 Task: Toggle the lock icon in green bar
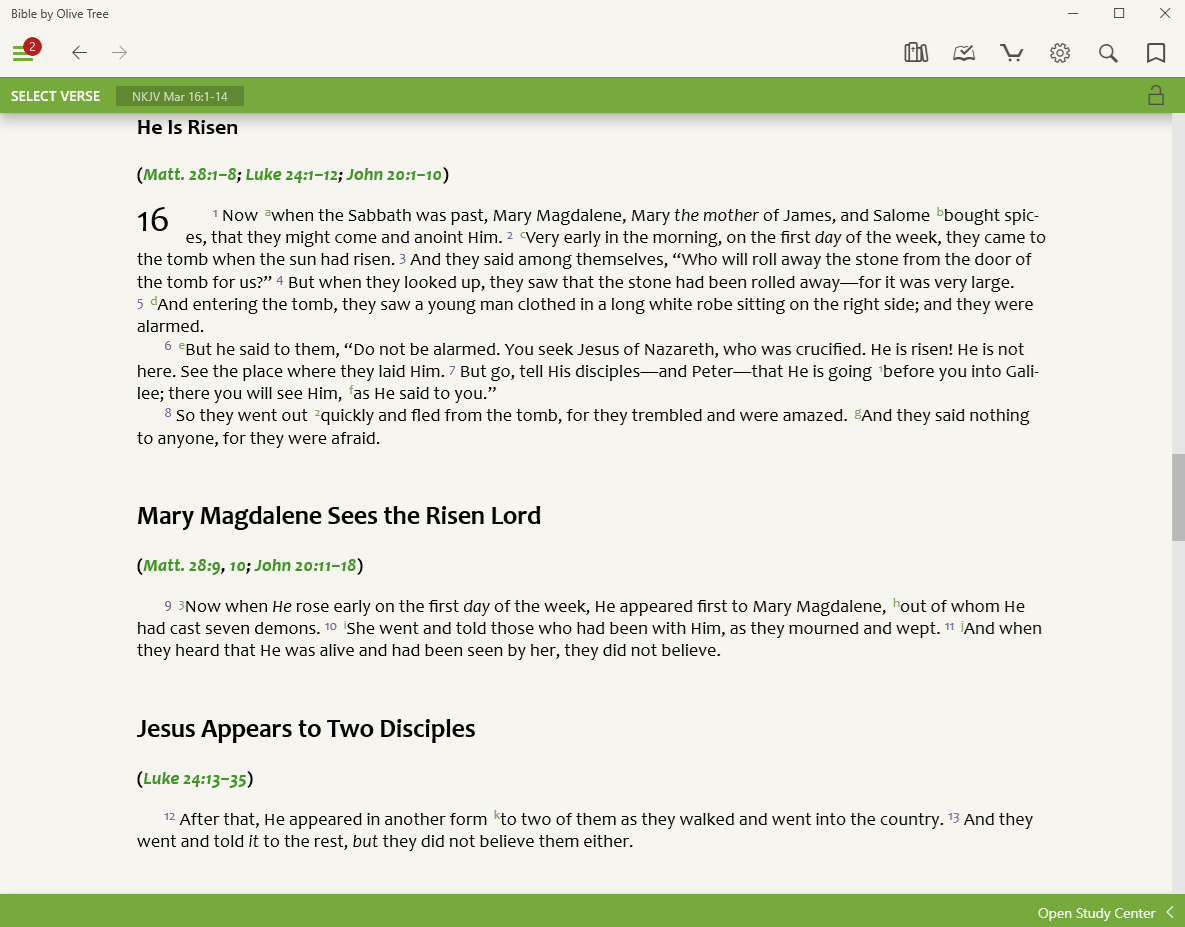pyautogui.click(x=1156, y=96)
